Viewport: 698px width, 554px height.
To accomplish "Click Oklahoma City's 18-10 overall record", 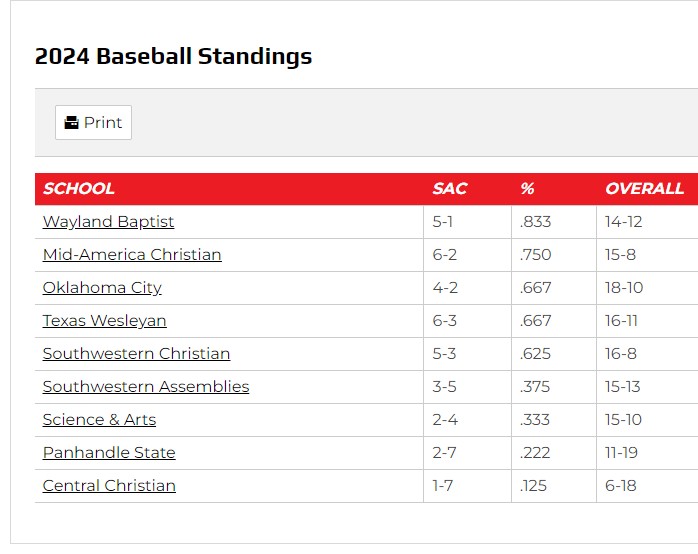I will coord(624,288).
